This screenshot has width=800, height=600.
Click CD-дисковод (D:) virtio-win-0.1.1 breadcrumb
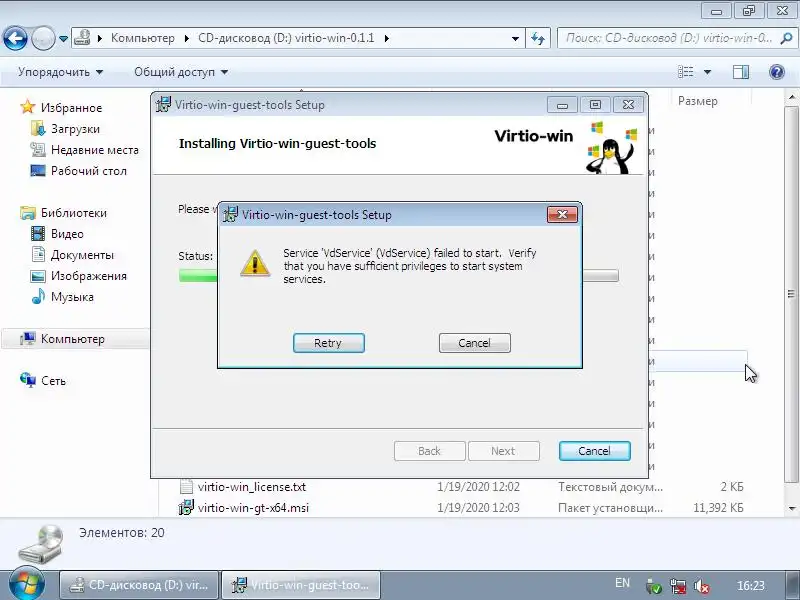coord(286,38)
